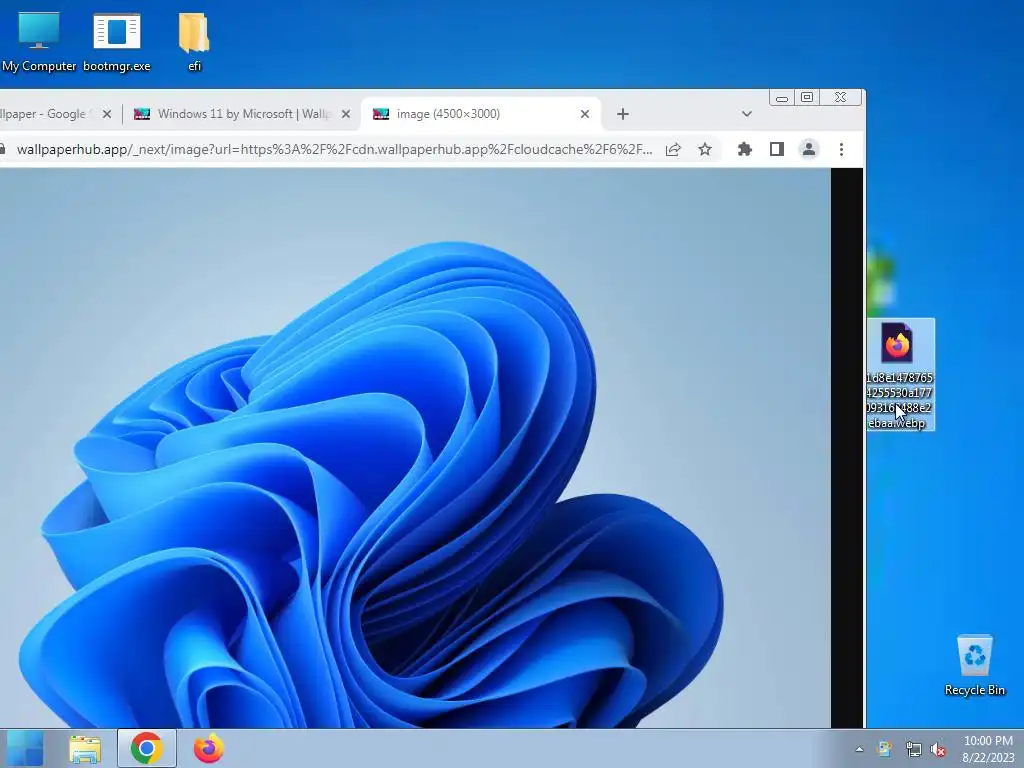Bookmark this page with the star
1024x768 pixels.
[x=705, y=150]
